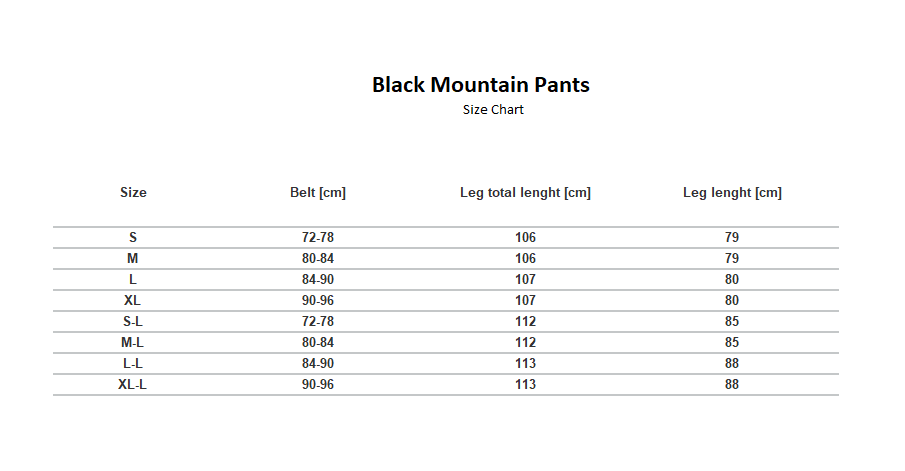Image resolution: width=905 pixels, height=471 pixels.
Task: Select the S size row label
Action: pyautogui.click(x=133, y=238)
